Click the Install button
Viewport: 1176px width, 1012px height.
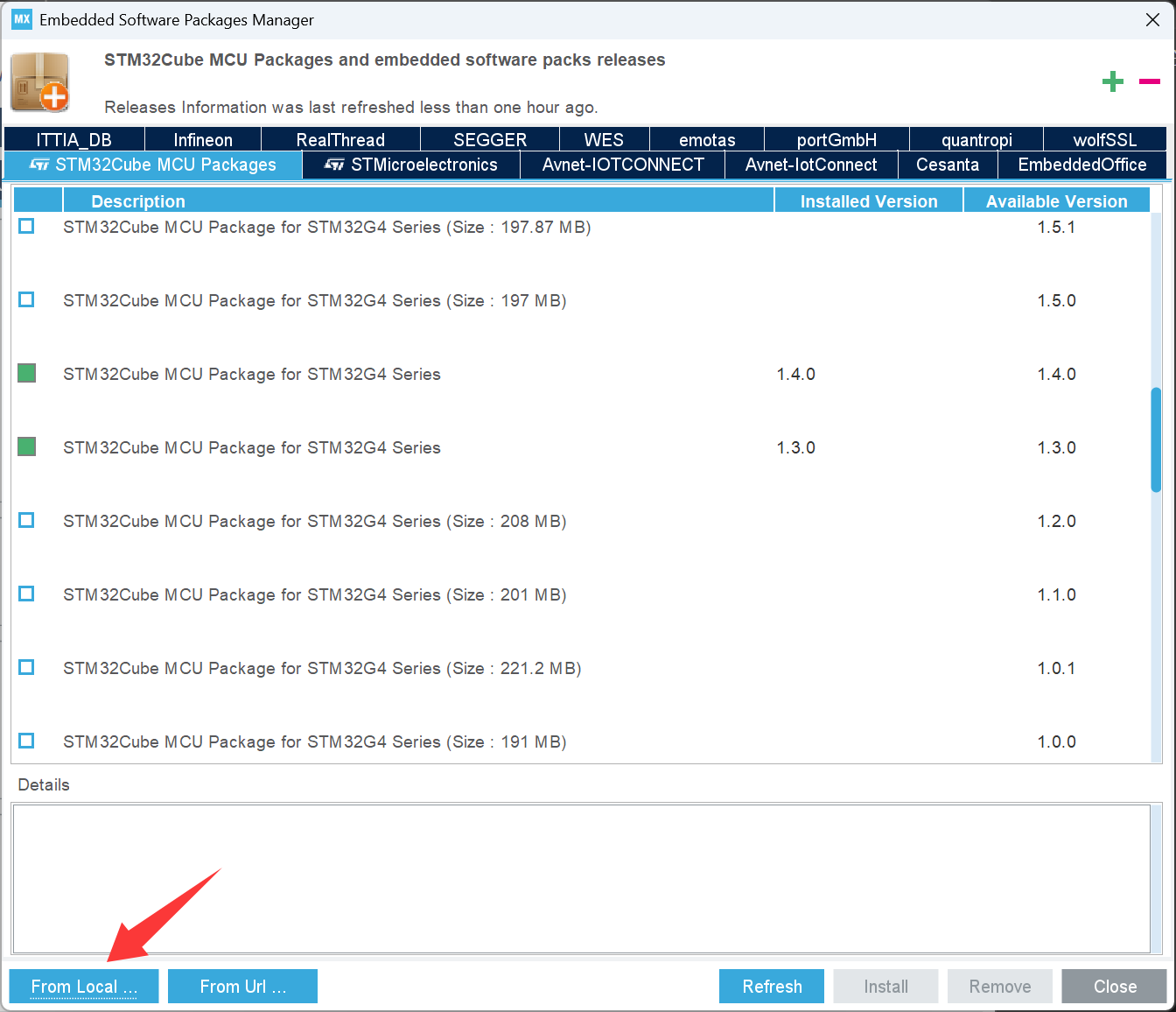885,986
